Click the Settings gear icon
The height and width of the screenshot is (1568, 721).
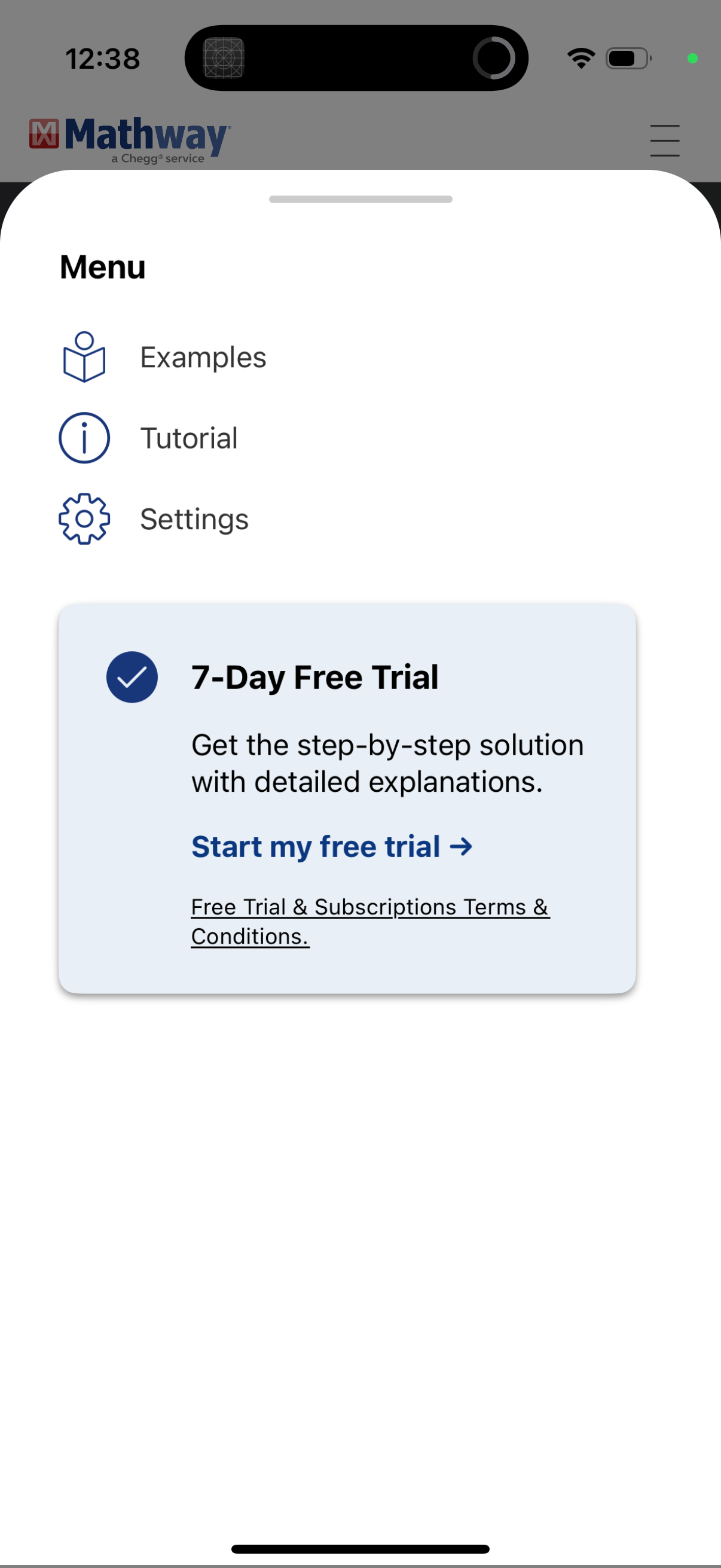pyautogui.click(x=83, y=518)
